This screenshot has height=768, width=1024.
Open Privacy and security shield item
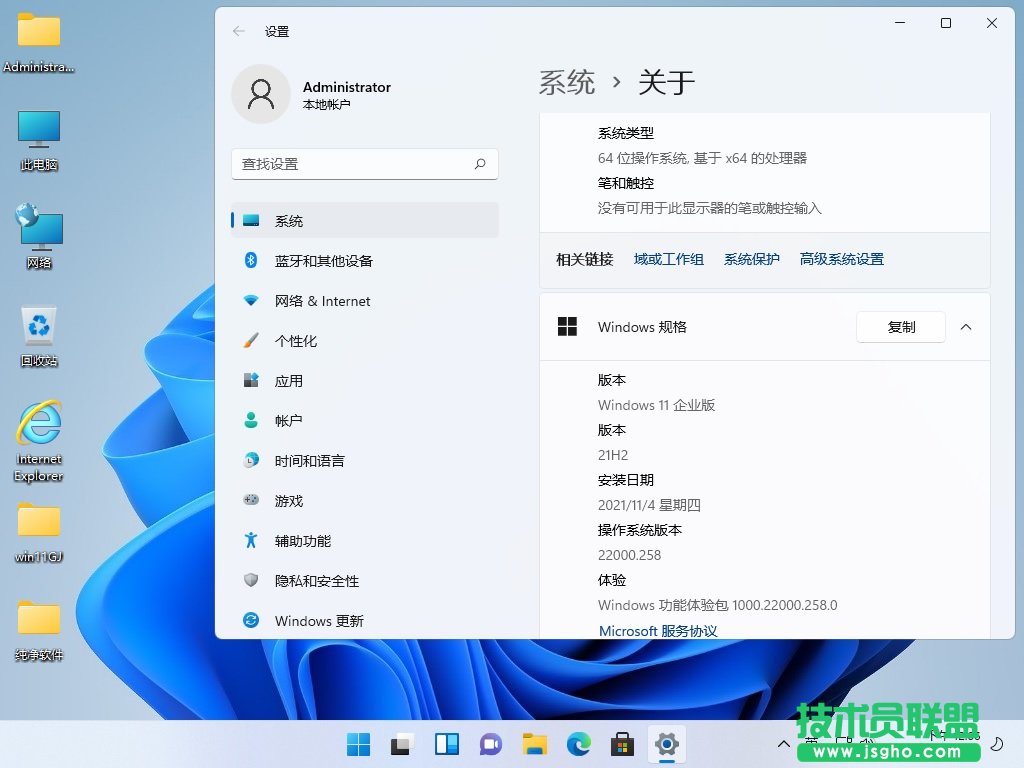[x=316, y=581]
